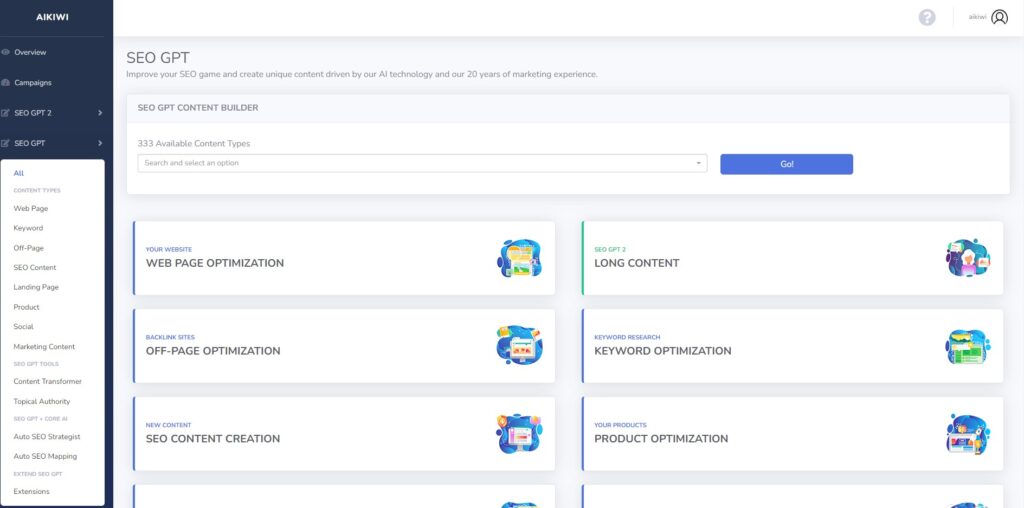The image size is (1024, 508).
Task: Click the aikiwi username text
Action: coord(977,18)
